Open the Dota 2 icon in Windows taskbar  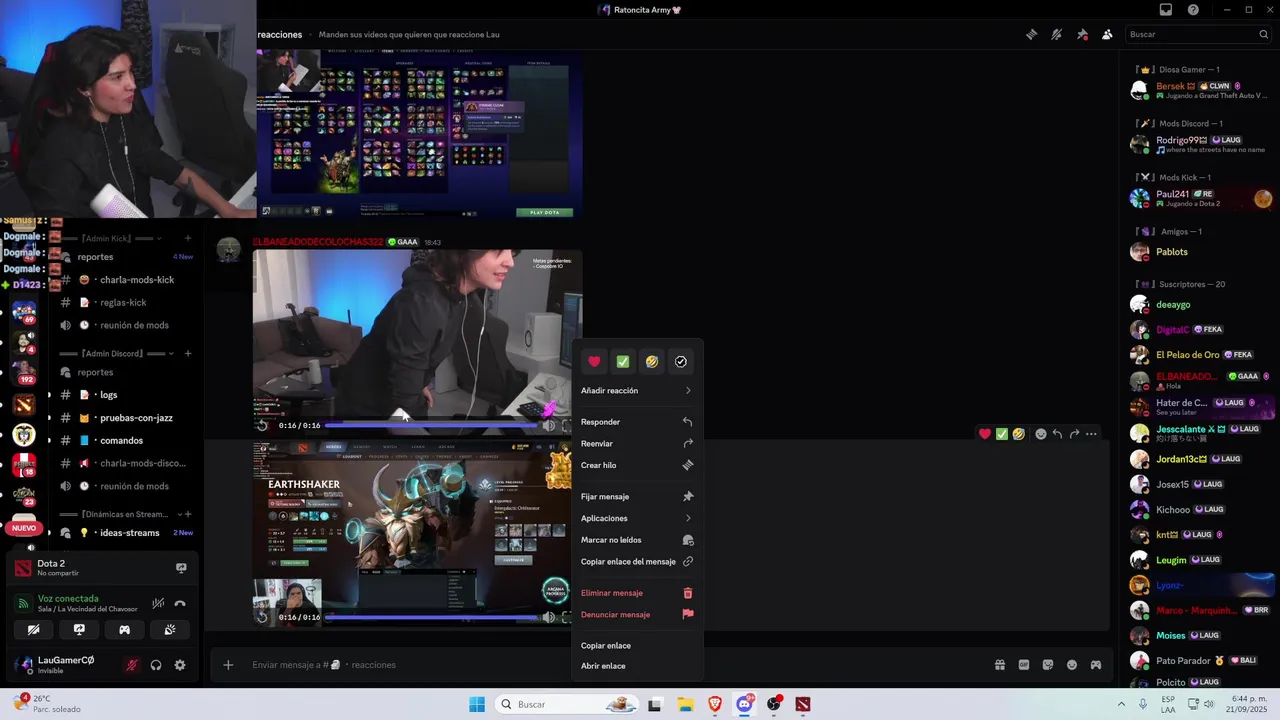[x=803, y=704]
